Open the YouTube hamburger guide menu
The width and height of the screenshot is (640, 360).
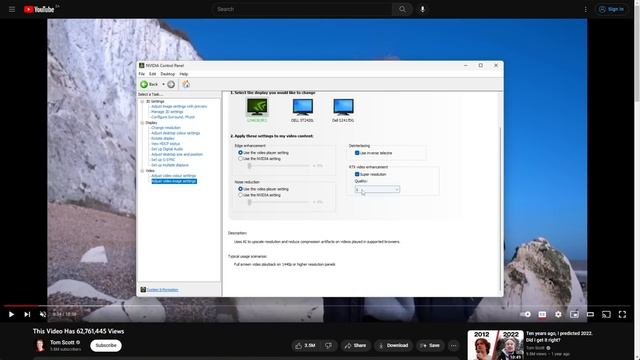point(12,9)
